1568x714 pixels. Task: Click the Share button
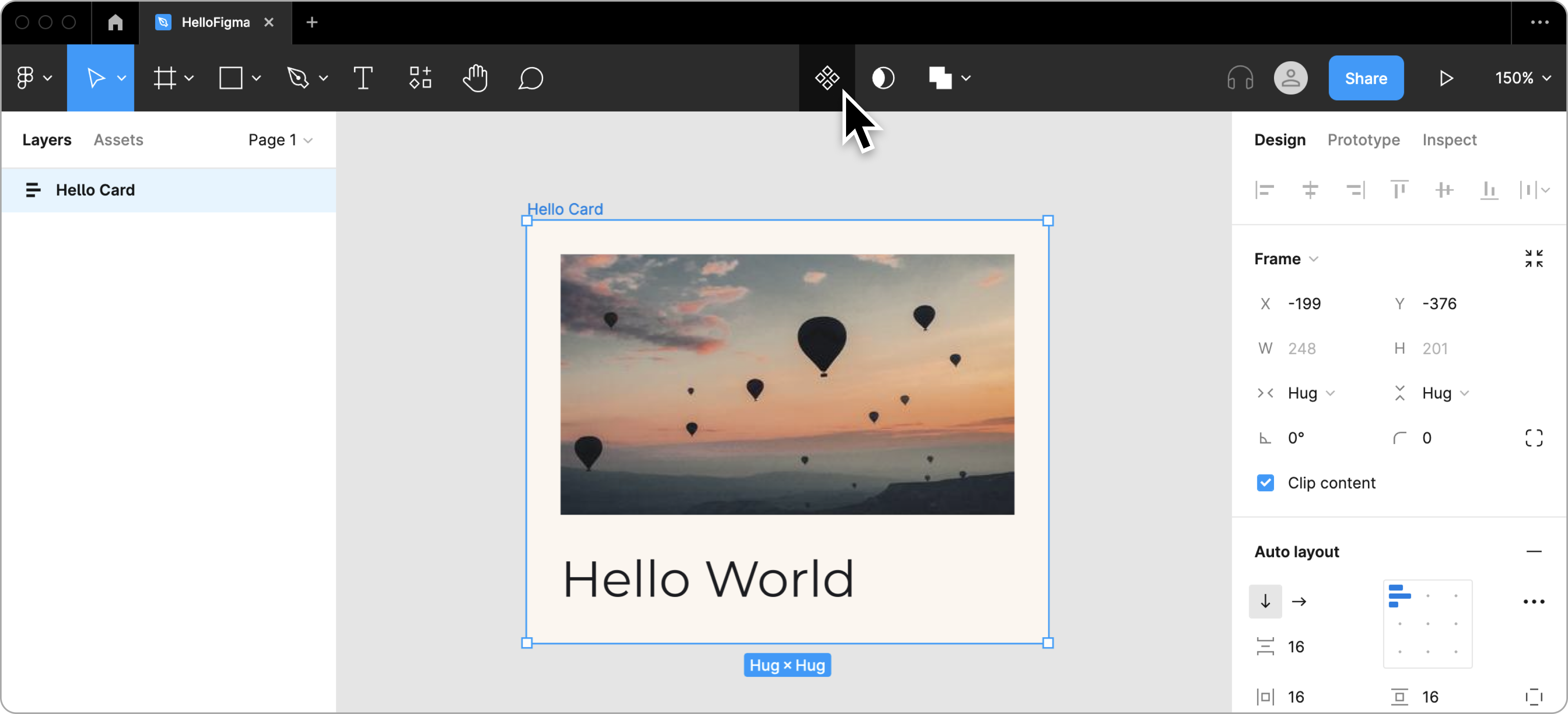(1365, 77)
